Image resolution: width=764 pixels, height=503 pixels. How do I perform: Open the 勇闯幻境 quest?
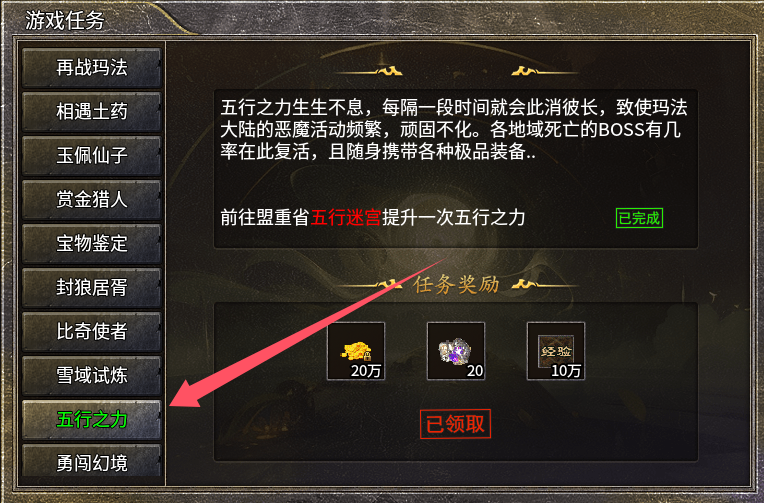(x=92, y=461)
